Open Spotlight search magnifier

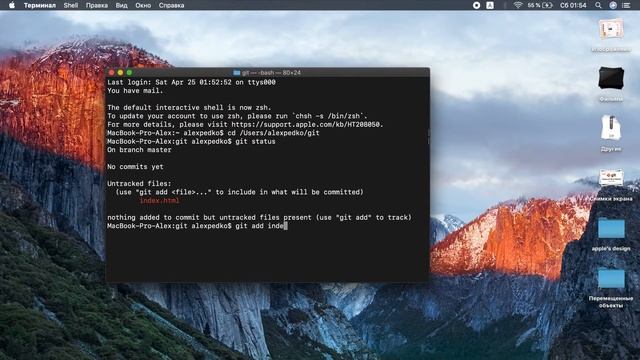tap(598, 5)
